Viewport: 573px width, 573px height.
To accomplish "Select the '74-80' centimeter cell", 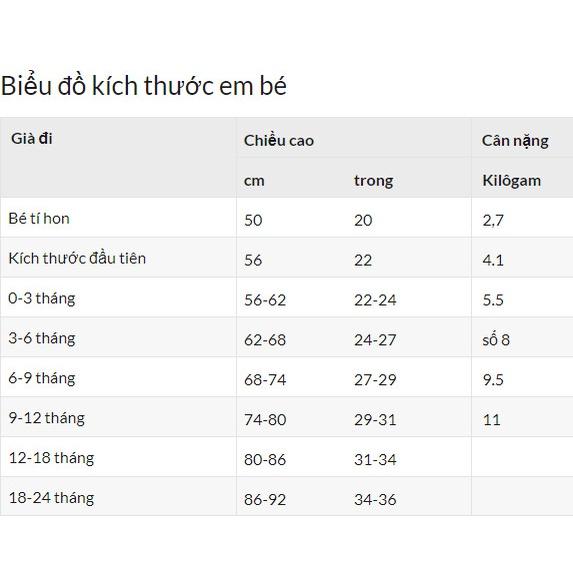I will (265, 420).
